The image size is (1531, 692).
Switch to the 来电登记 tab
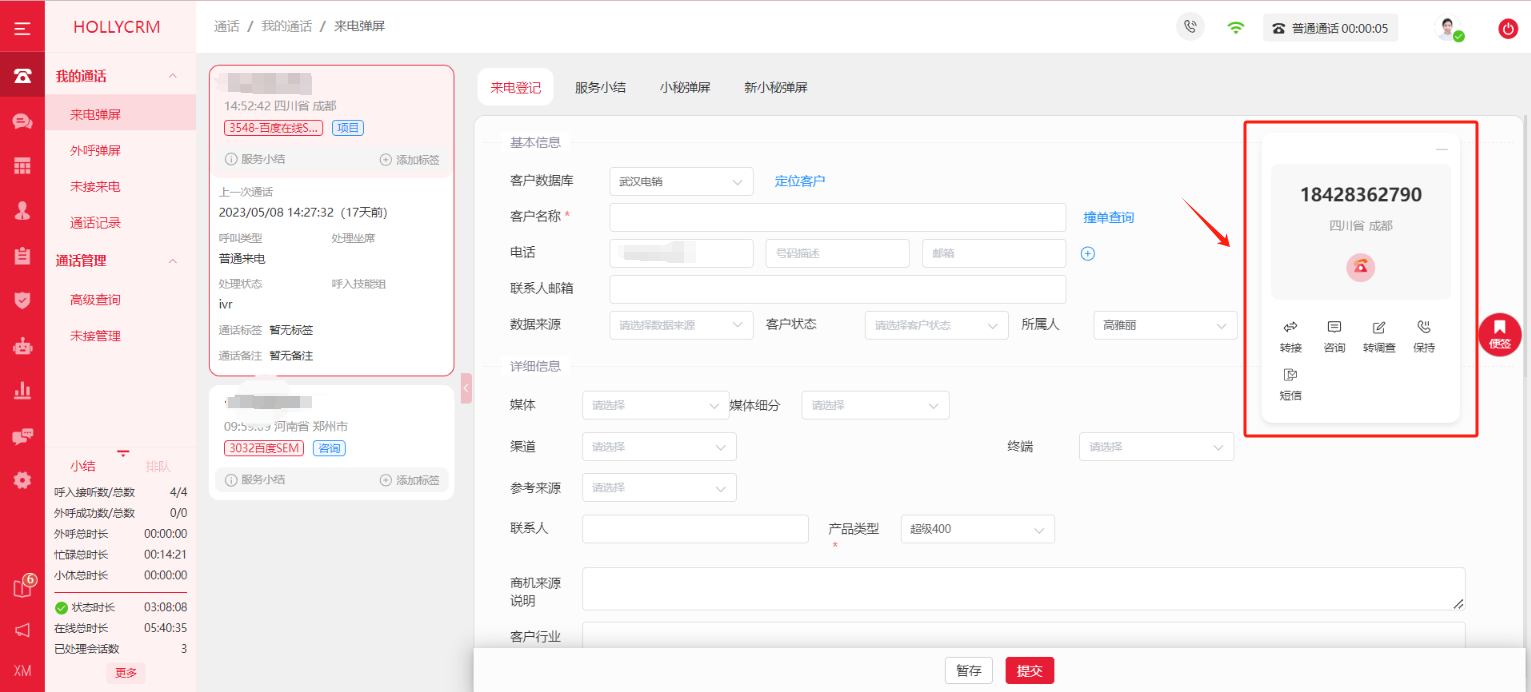pos(515,87)
